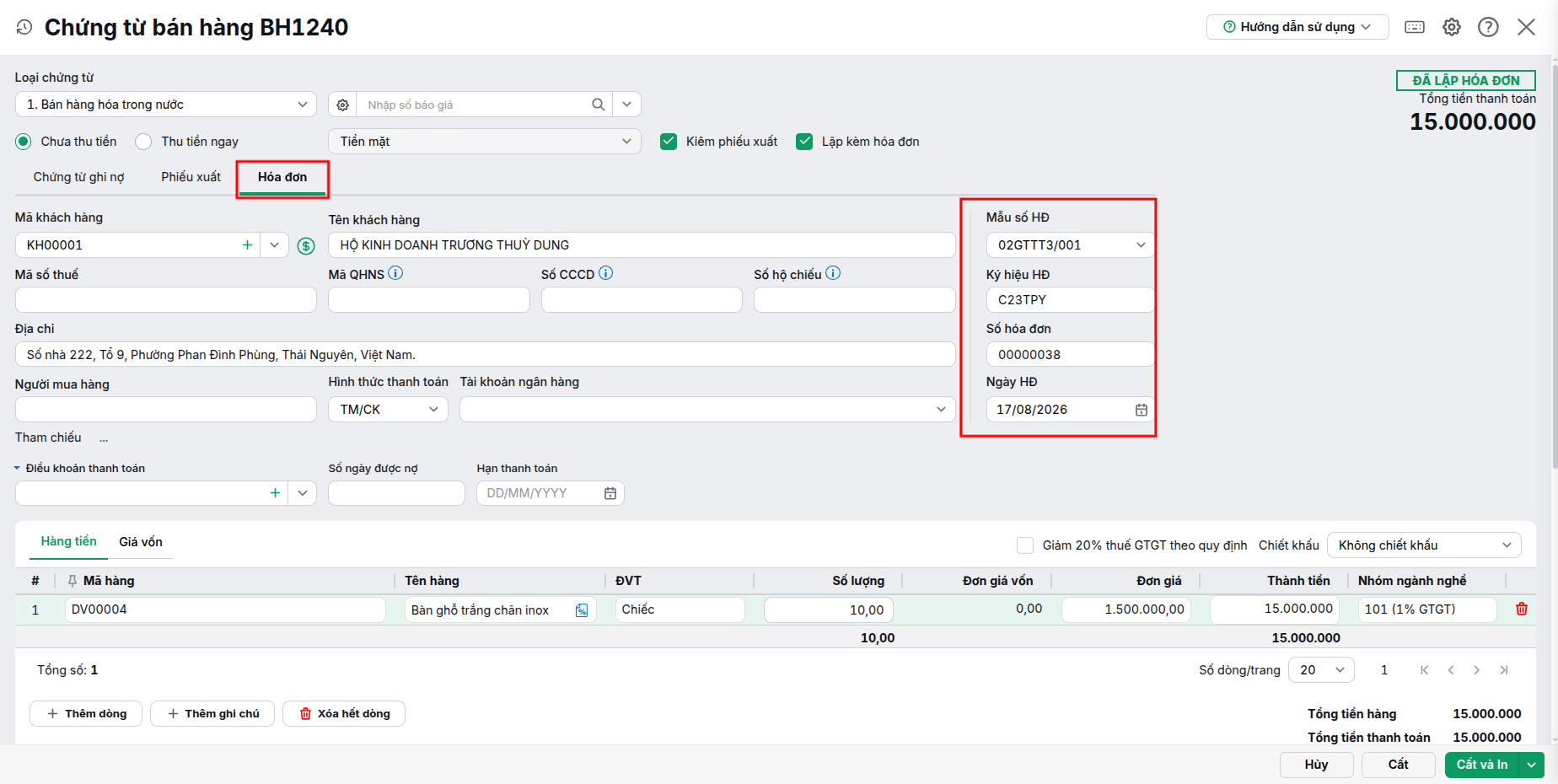The width and height of the screenshot is (1558, 784).
Task: Click the Hủy button
Action: pyautogui.click(x=1317, y=765)
